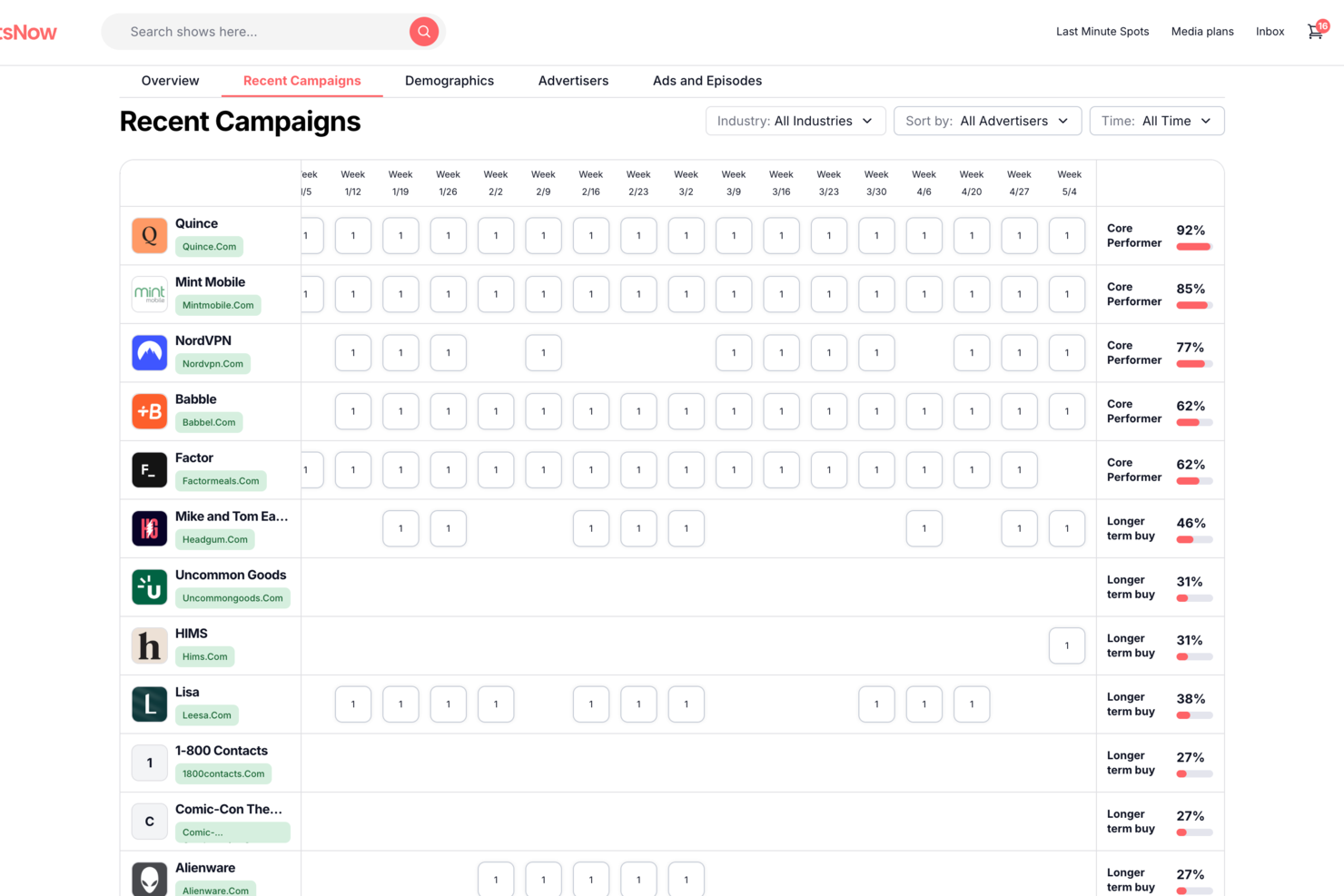Click the Quince.Com domain tag
Viewport: 1344px width, 896px height.
[x=209, y=247]
